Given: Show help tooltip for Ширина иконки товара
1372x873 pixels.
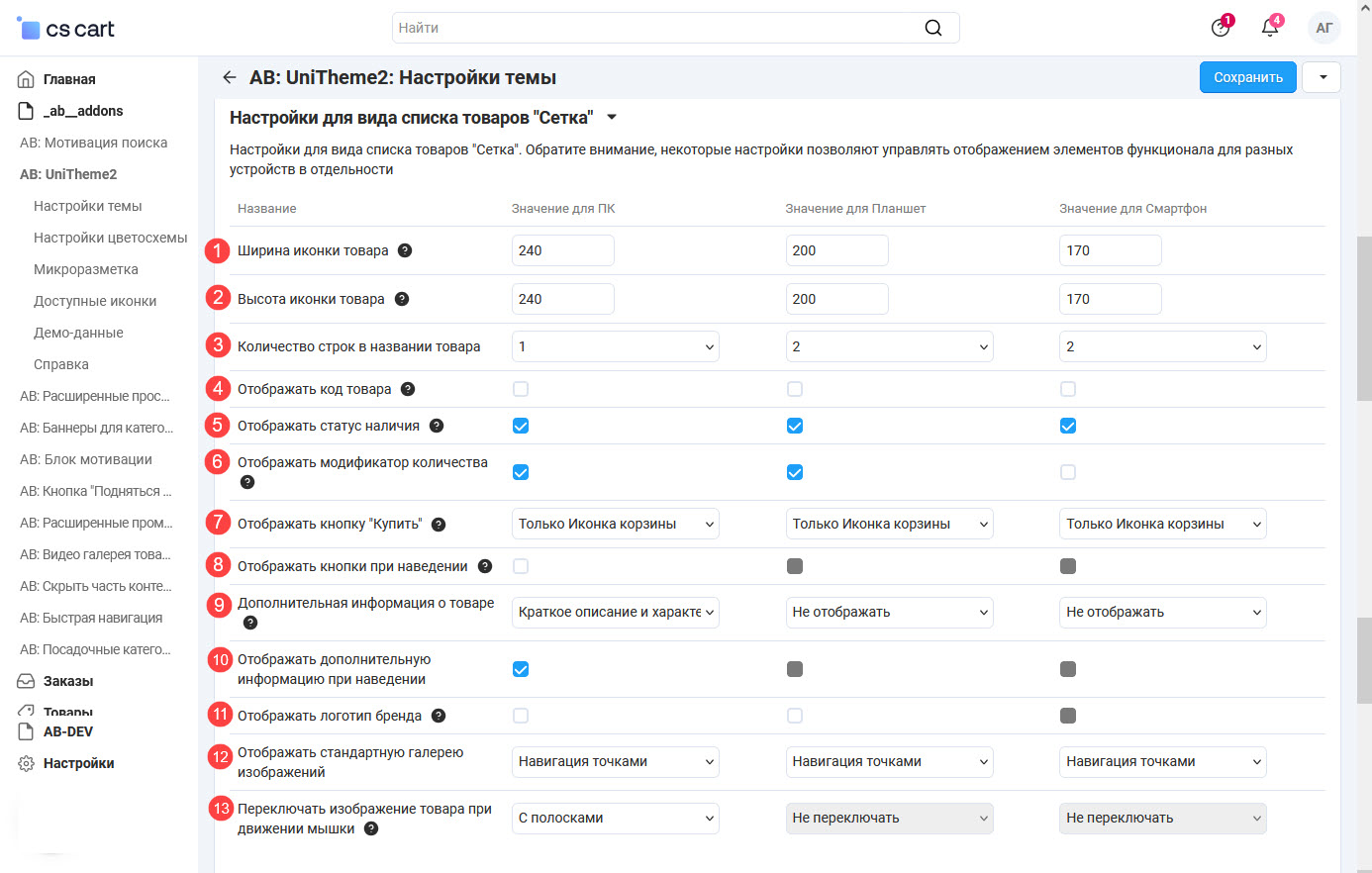Looking at the screenshot, I should tap(405, 250).
